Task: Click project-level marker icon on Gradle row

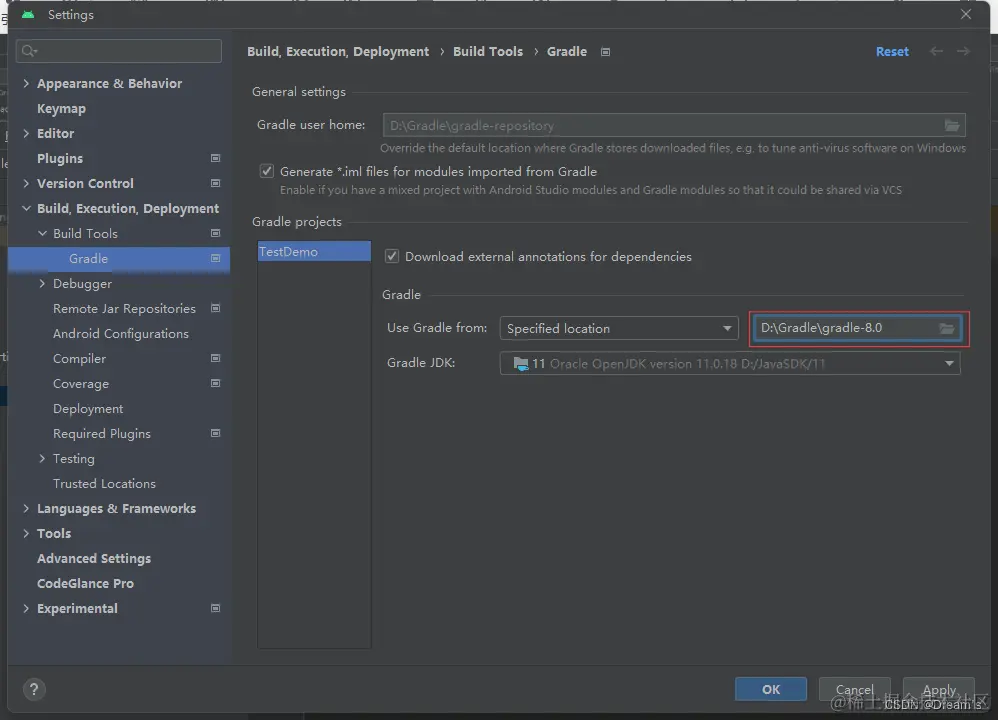Action: point(216,258)
